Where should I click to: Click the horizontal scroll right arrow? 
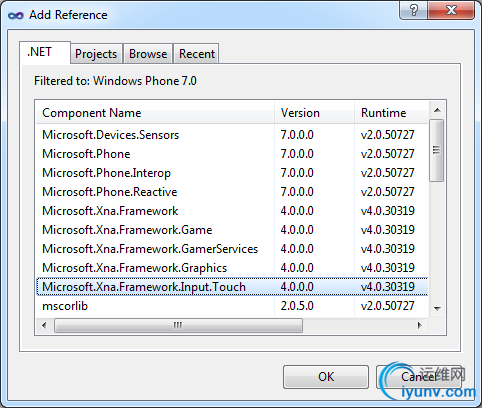point(419,325)
